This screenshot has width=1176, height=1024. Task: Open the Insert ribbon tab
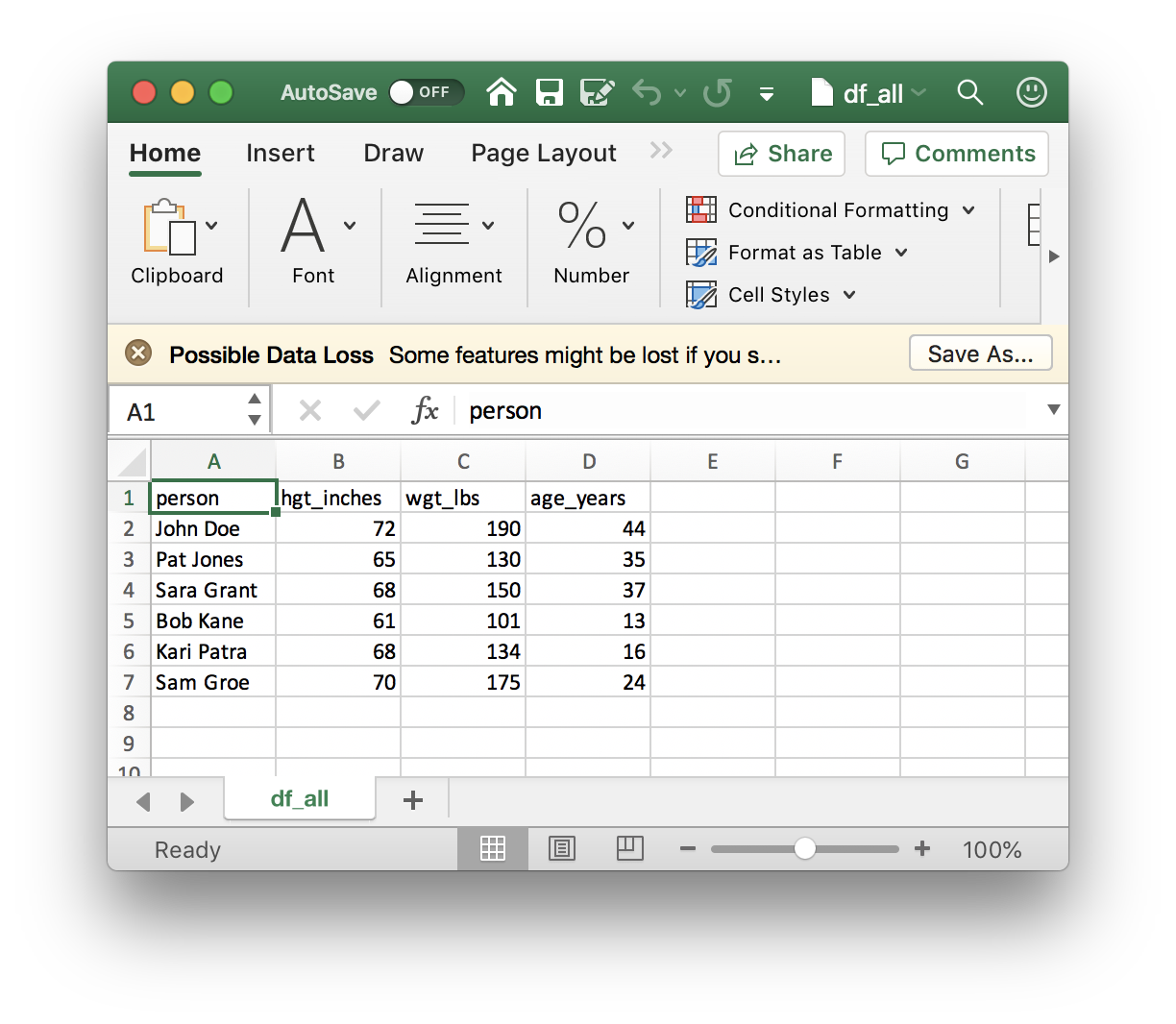[x=280, y=154]
